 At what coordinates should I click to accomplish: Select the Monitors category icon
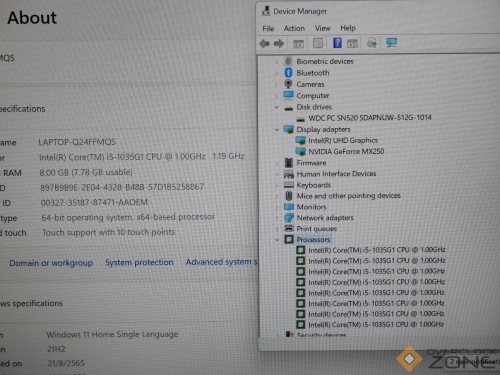tap(289, 207)
